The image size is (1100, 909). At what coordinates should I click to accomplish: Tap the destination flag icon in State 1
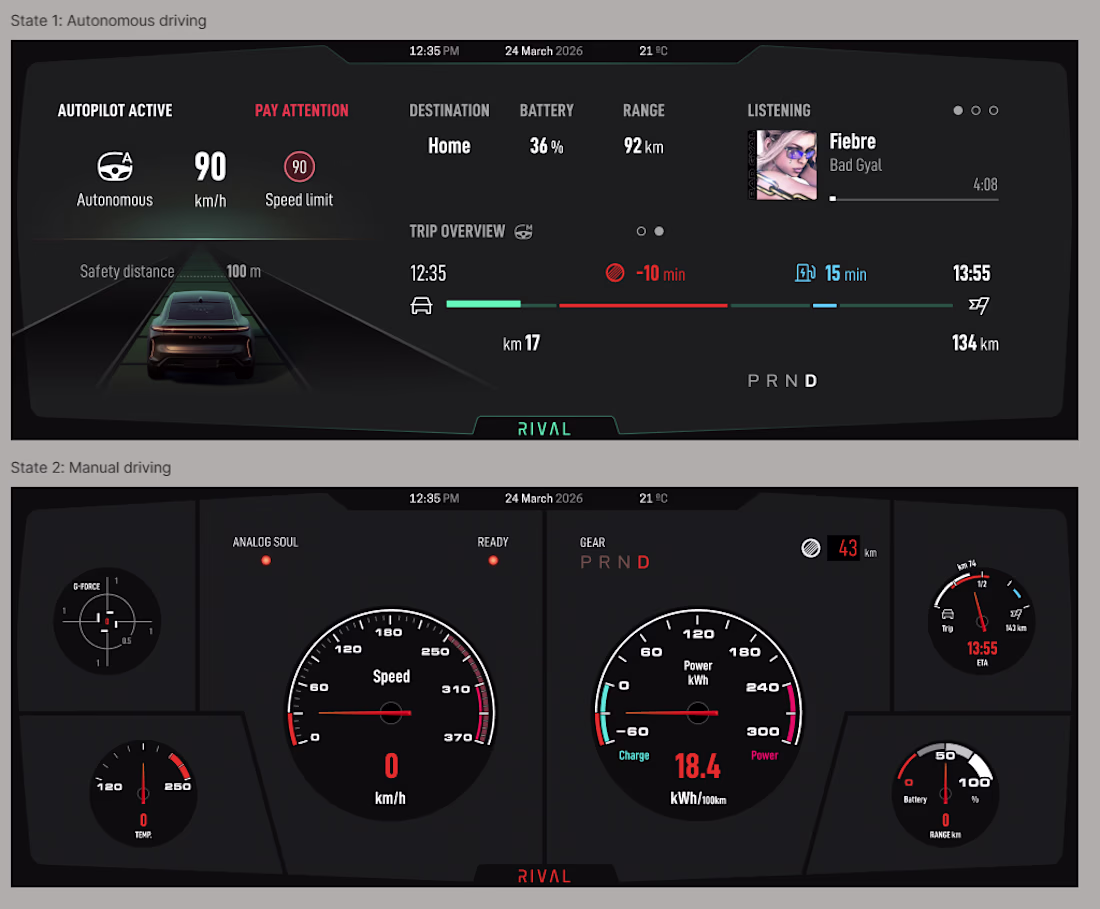[979, 305]
